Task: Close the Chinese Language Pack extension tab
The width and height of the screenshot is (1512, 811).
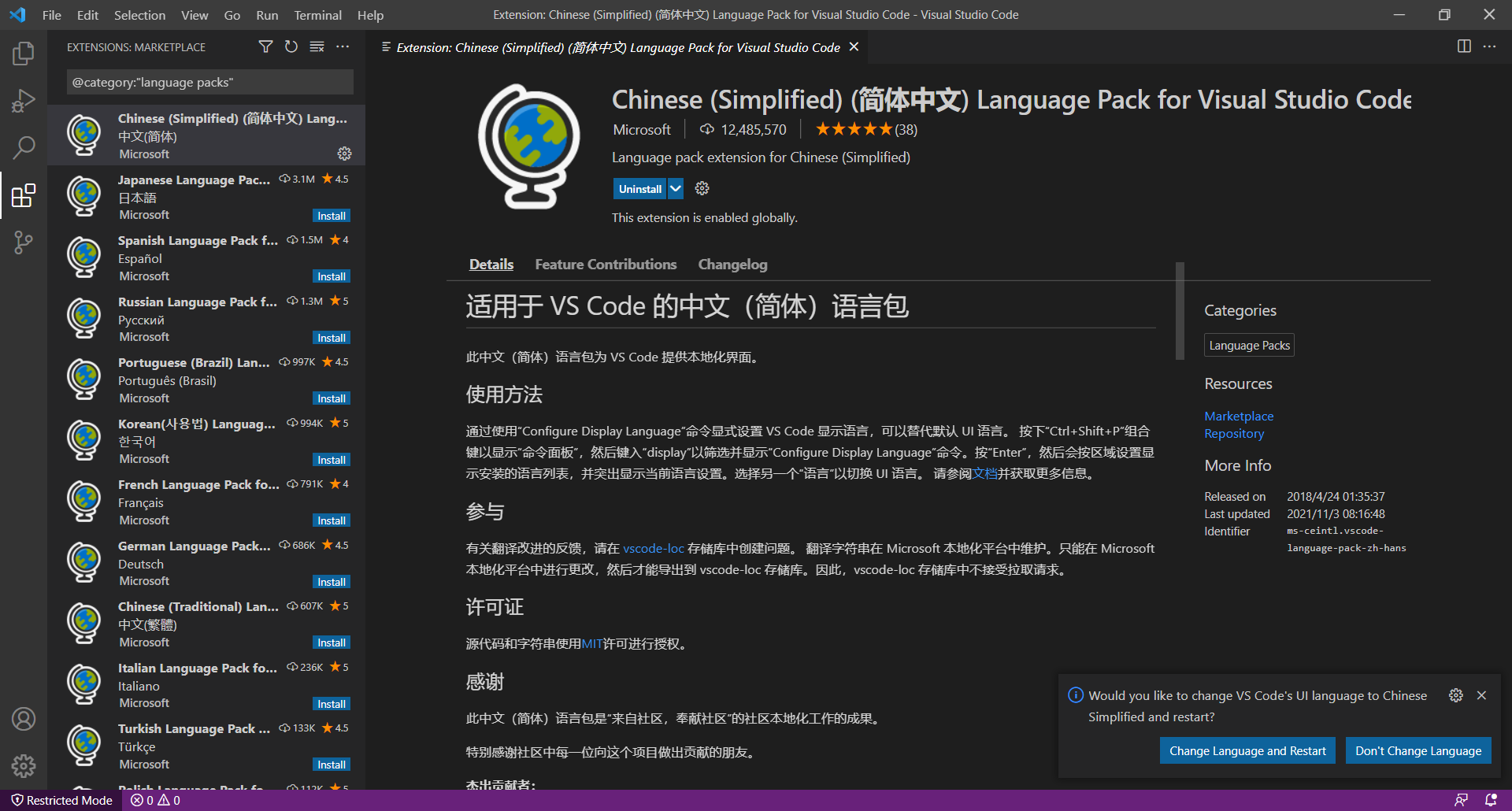Action: pos(854,47)
